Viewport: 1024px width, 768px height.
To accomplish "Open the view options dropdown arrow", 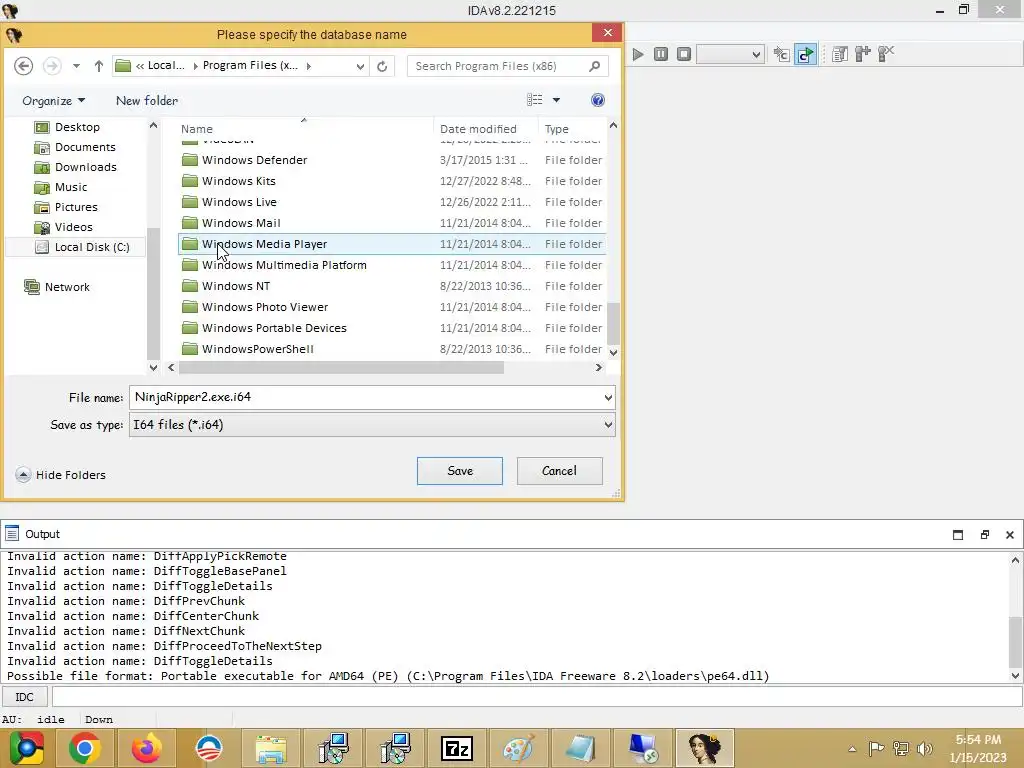I will [x=556, y=100].
